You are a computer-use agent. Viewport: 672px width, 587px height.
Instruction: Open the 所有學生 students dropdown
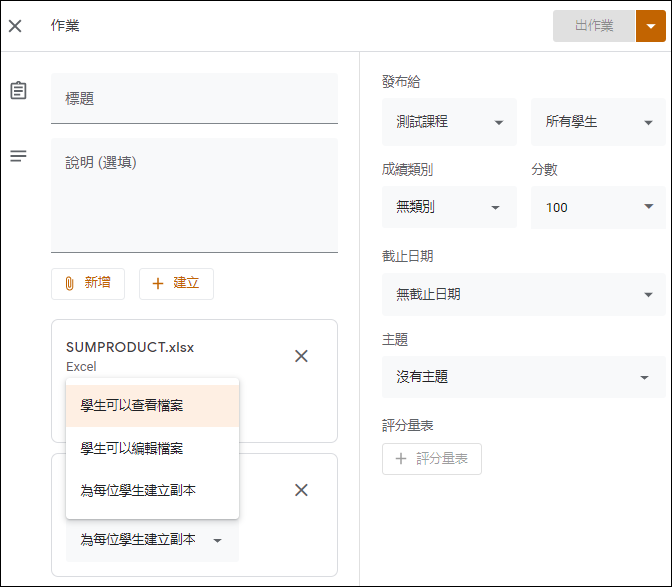click(598, 122)
